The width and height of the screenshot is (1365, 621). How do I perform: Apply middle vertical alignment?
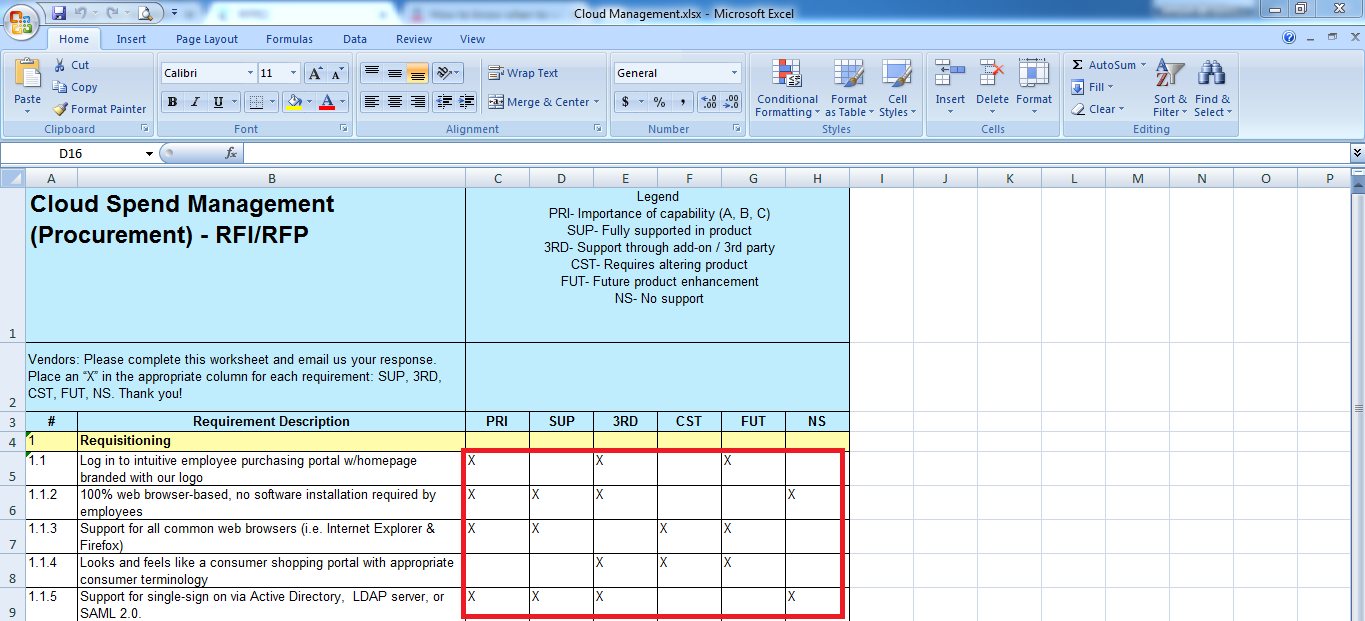pyautogui.click(x=395, y=73)
